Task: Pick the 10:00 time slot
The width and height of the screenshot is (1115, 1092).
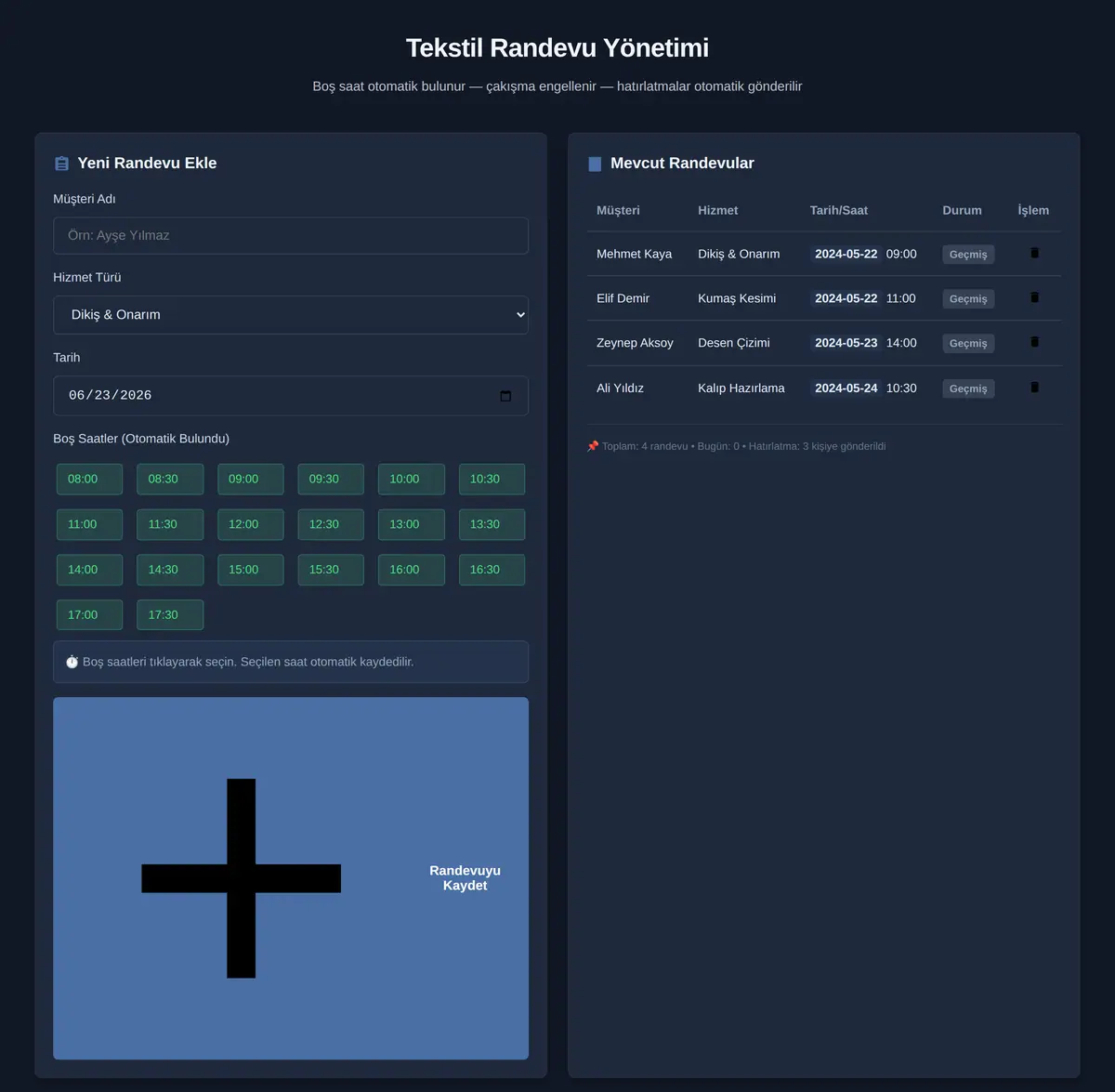Action: (412, 480)
